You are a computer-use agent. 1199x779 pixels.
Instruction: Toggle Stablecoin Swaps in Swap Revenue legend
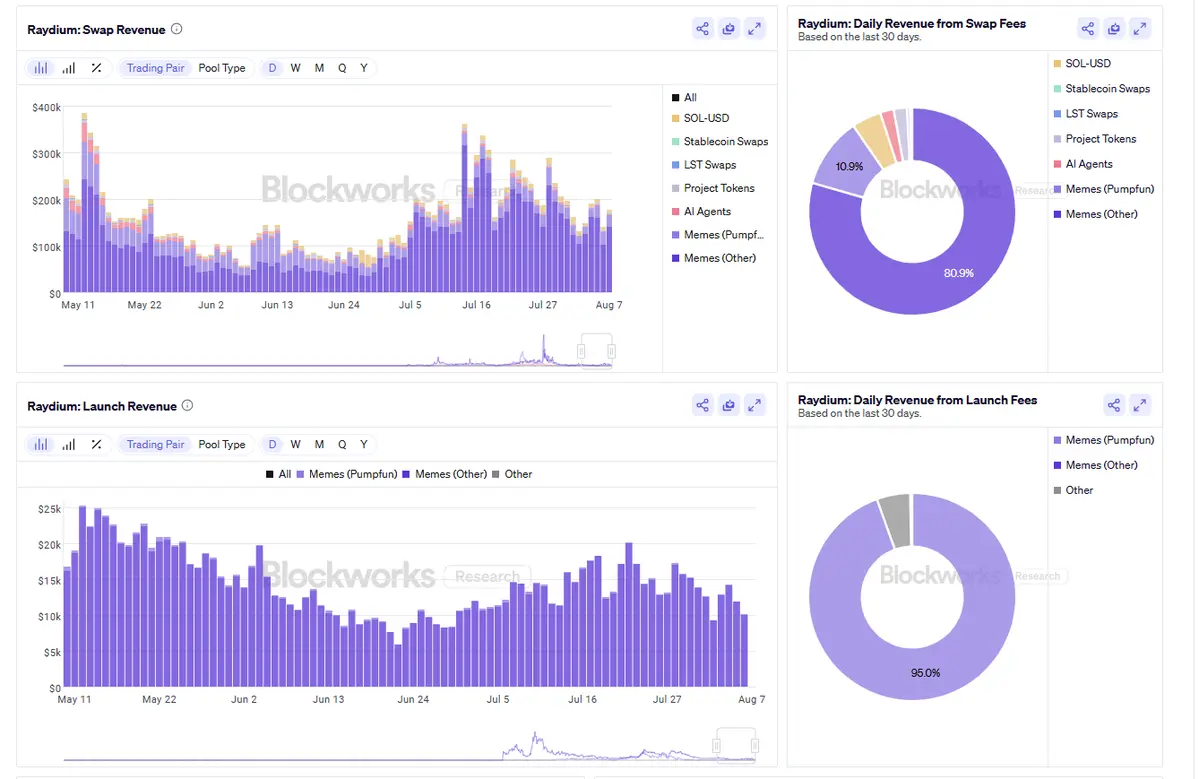point(720,141)
